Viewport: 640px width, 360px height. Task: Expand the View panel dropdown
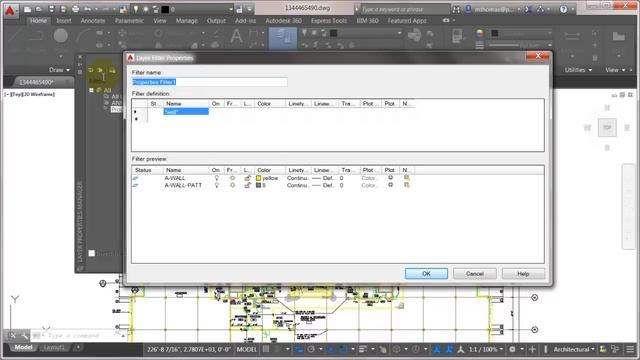(x=615, y=70)
